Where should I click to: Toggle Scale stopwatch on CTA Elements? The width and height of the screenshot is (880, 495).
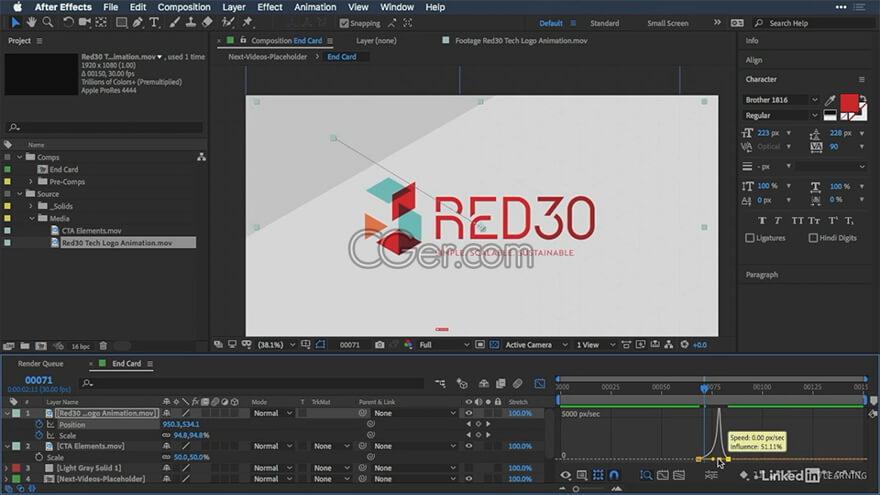coord(39,457)
